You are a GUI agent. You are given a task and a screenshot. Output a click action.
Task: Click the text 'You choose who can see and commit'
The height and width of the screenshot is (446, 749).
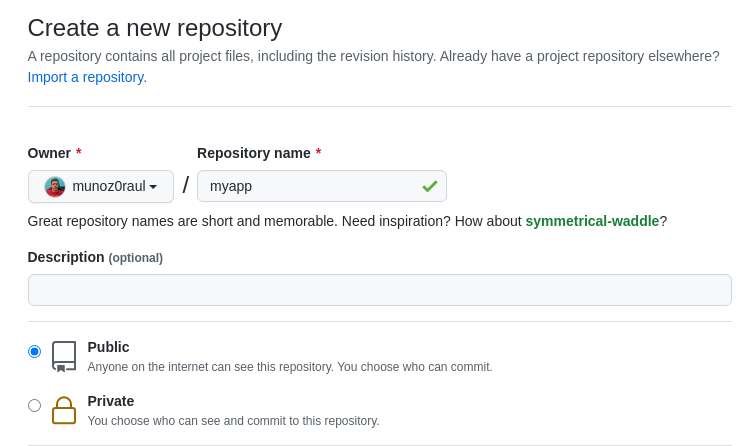point(180,421)
